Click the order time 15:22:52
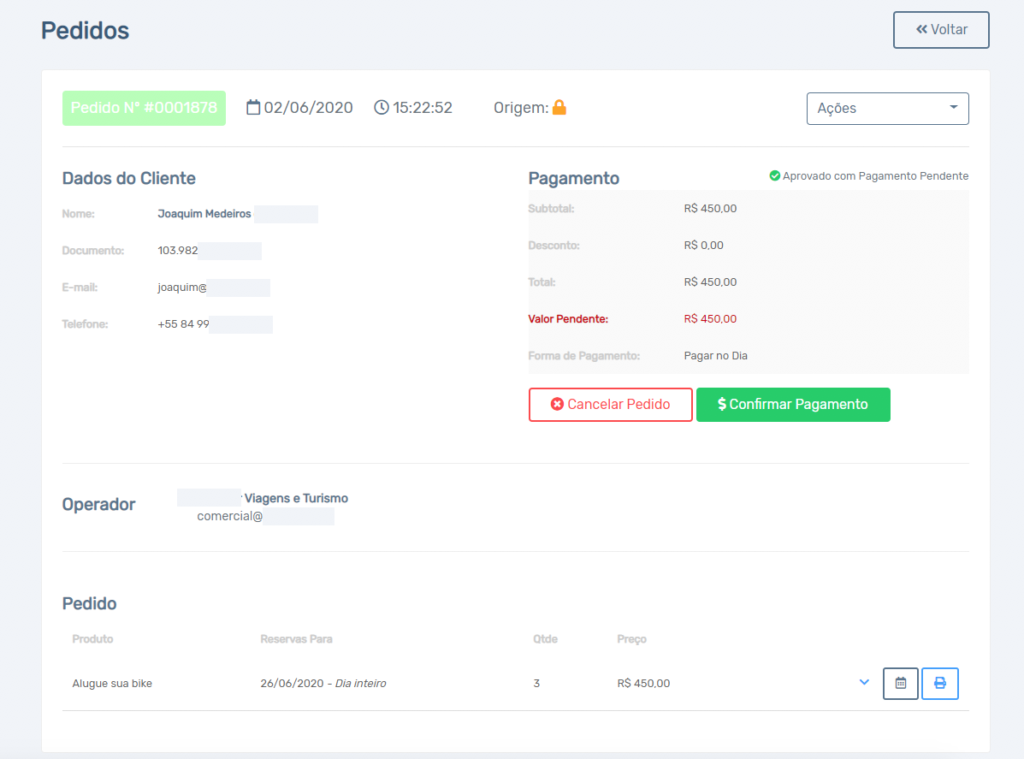The width and height of the screenshot is (1024, 759). click(x=423, y=108)
